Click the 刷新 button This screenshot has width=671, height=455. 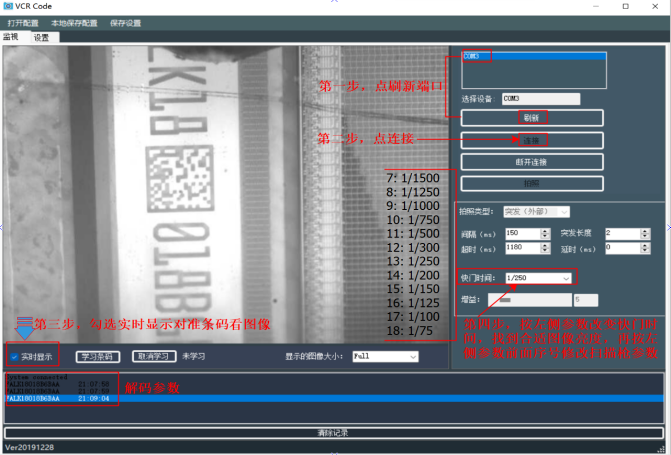(532, 118)
